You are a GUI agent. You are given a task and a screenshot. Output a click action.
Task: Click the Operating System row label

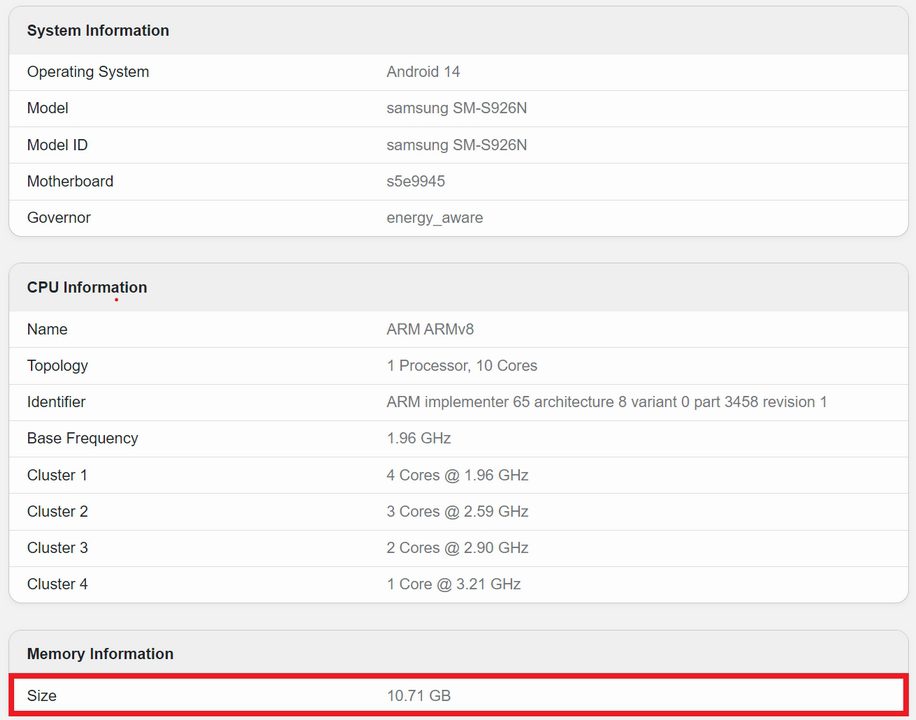(x=88, y=72)
